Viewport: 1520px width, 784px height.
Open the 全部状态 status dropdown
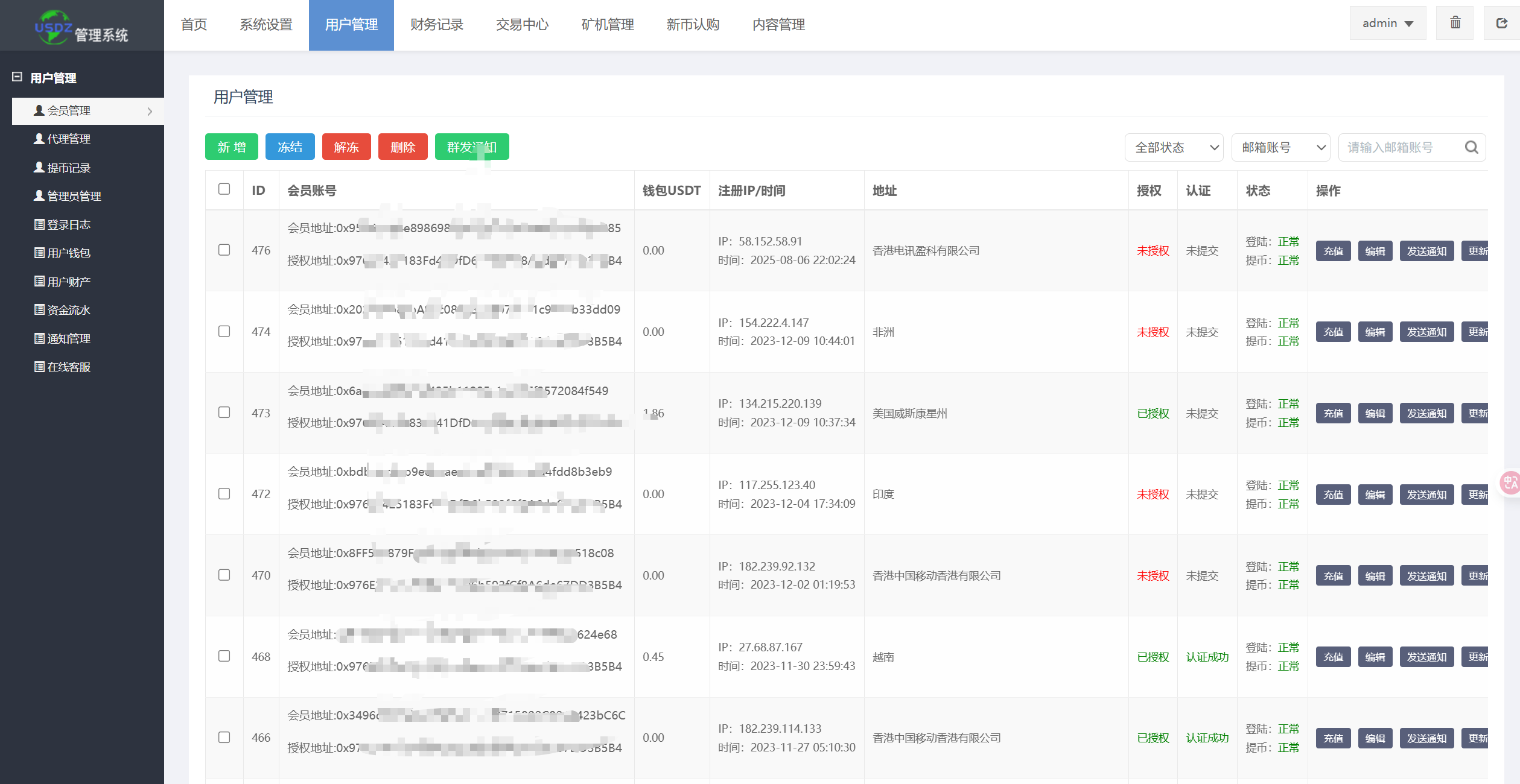coord(1174,147)
